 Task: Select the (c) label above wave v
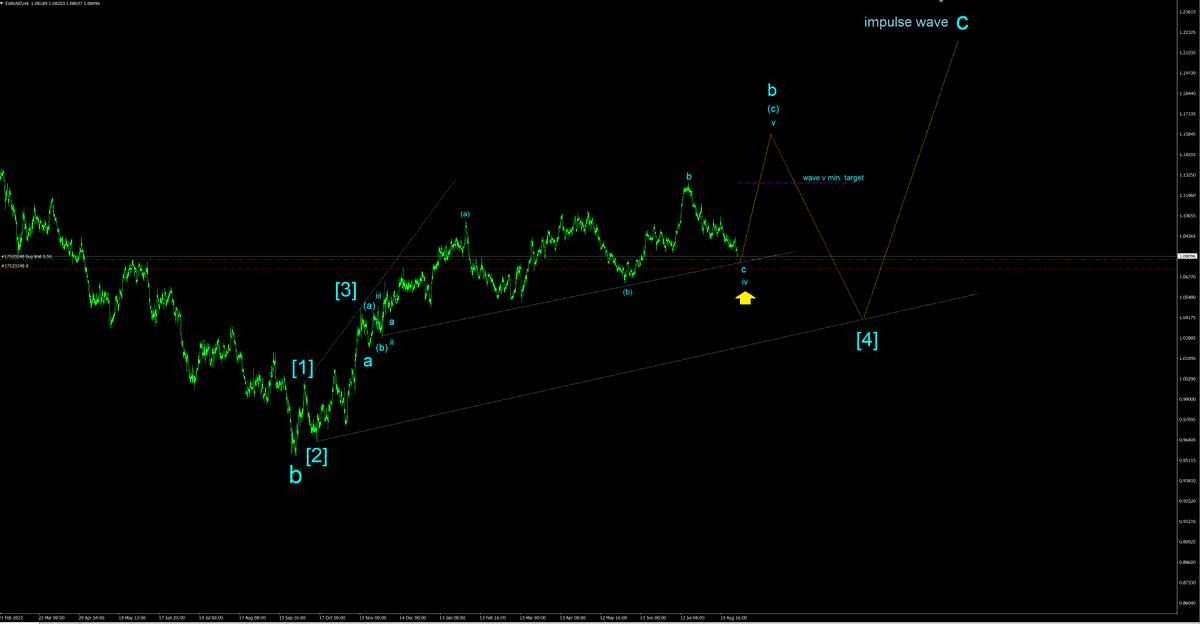(773, 108)
